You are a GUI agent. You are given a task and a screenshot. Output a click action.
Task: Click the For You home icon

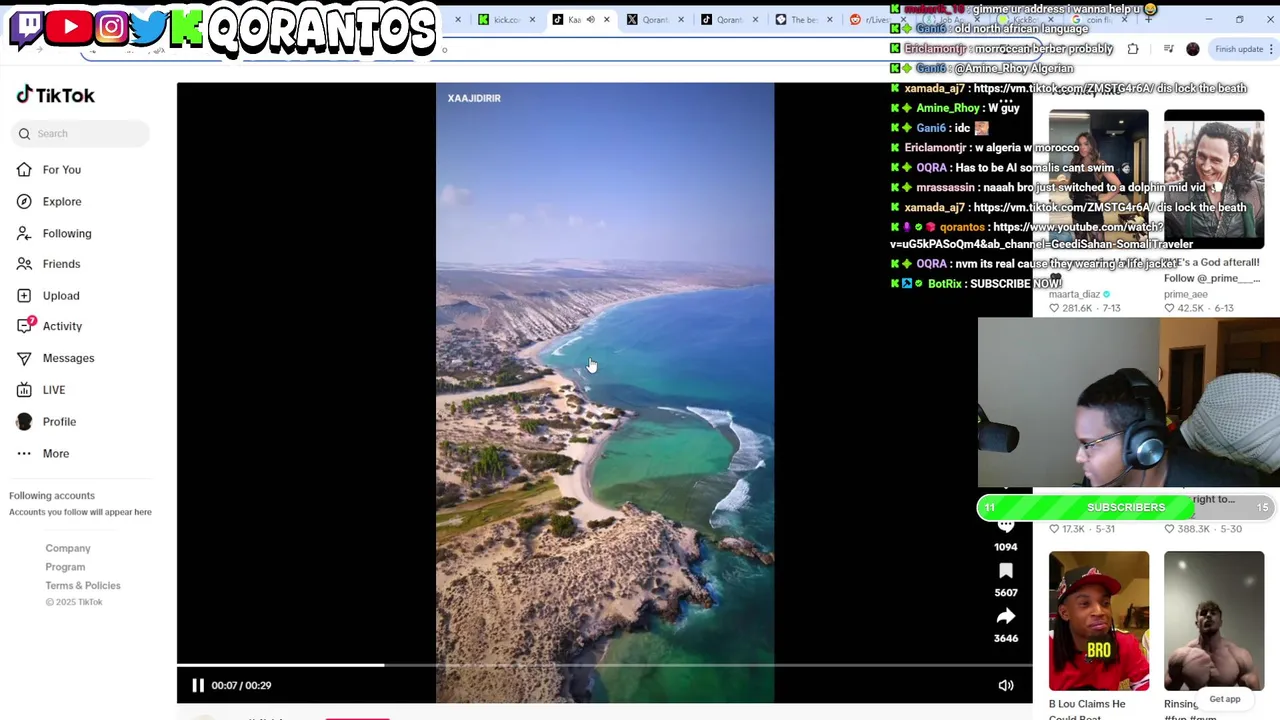point(24,170)
